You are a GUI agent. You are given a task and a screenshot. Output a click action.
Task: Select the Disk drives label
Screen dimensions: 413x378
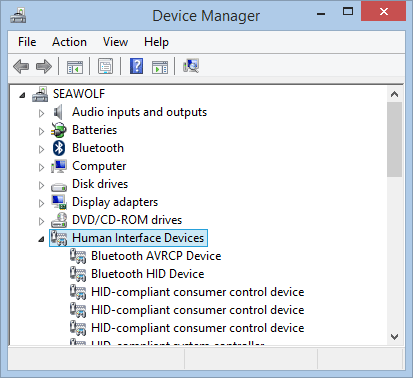tap(100, 184)
